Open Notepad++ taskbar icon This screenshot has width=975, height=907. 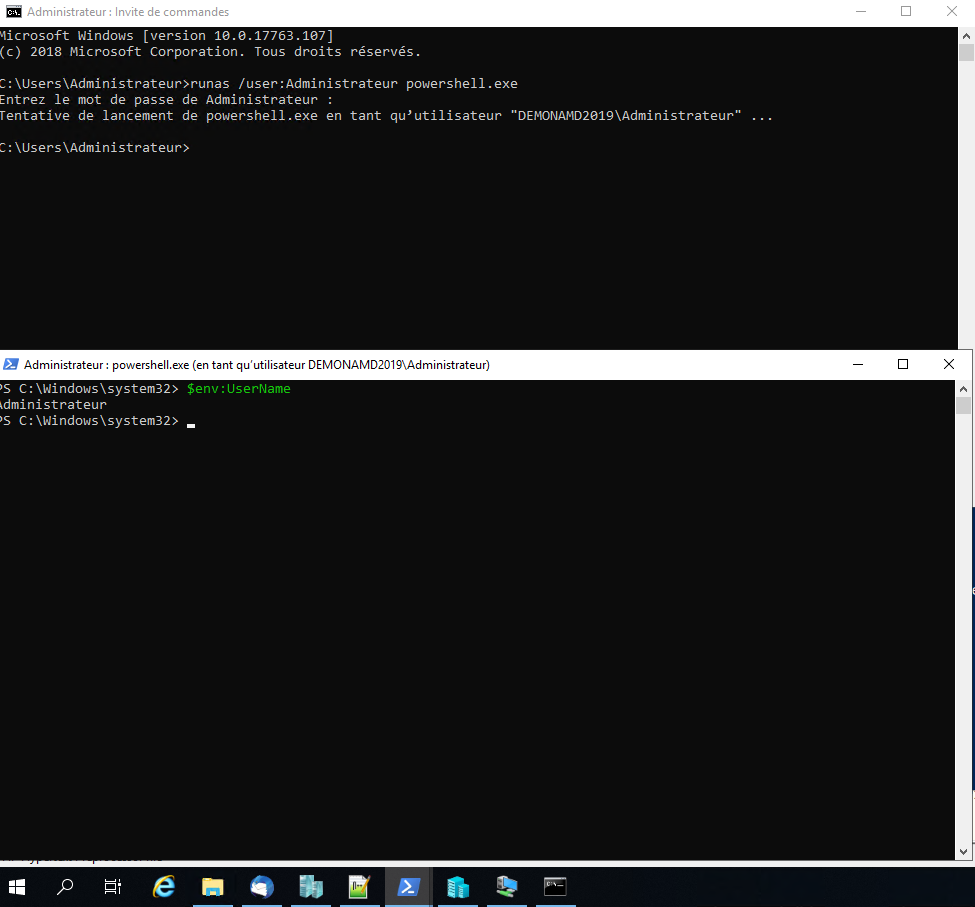click(x=359, y=886)
